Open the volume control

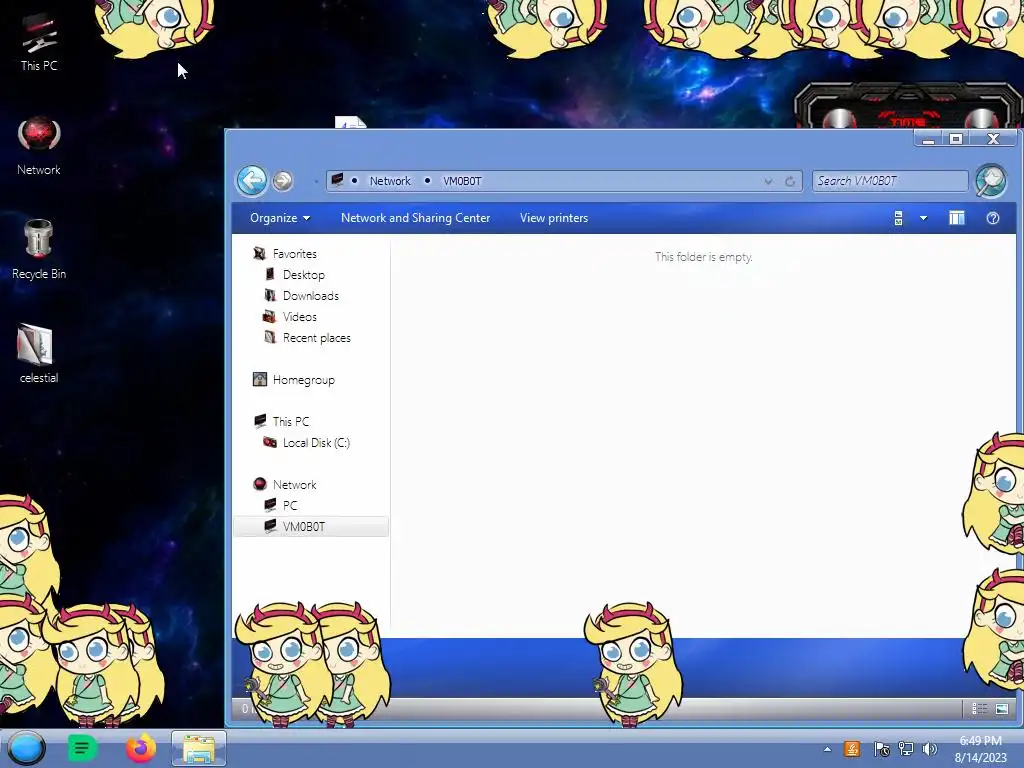(x=929, y=749)
